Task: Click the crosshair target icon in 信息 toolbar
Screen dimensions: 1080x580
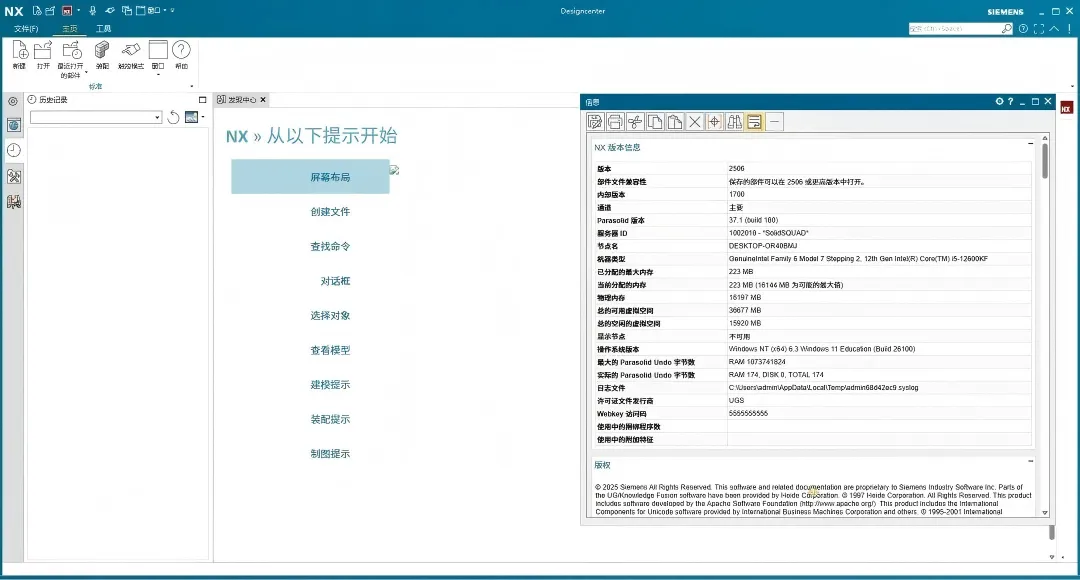Action: [x=715, y=122]
